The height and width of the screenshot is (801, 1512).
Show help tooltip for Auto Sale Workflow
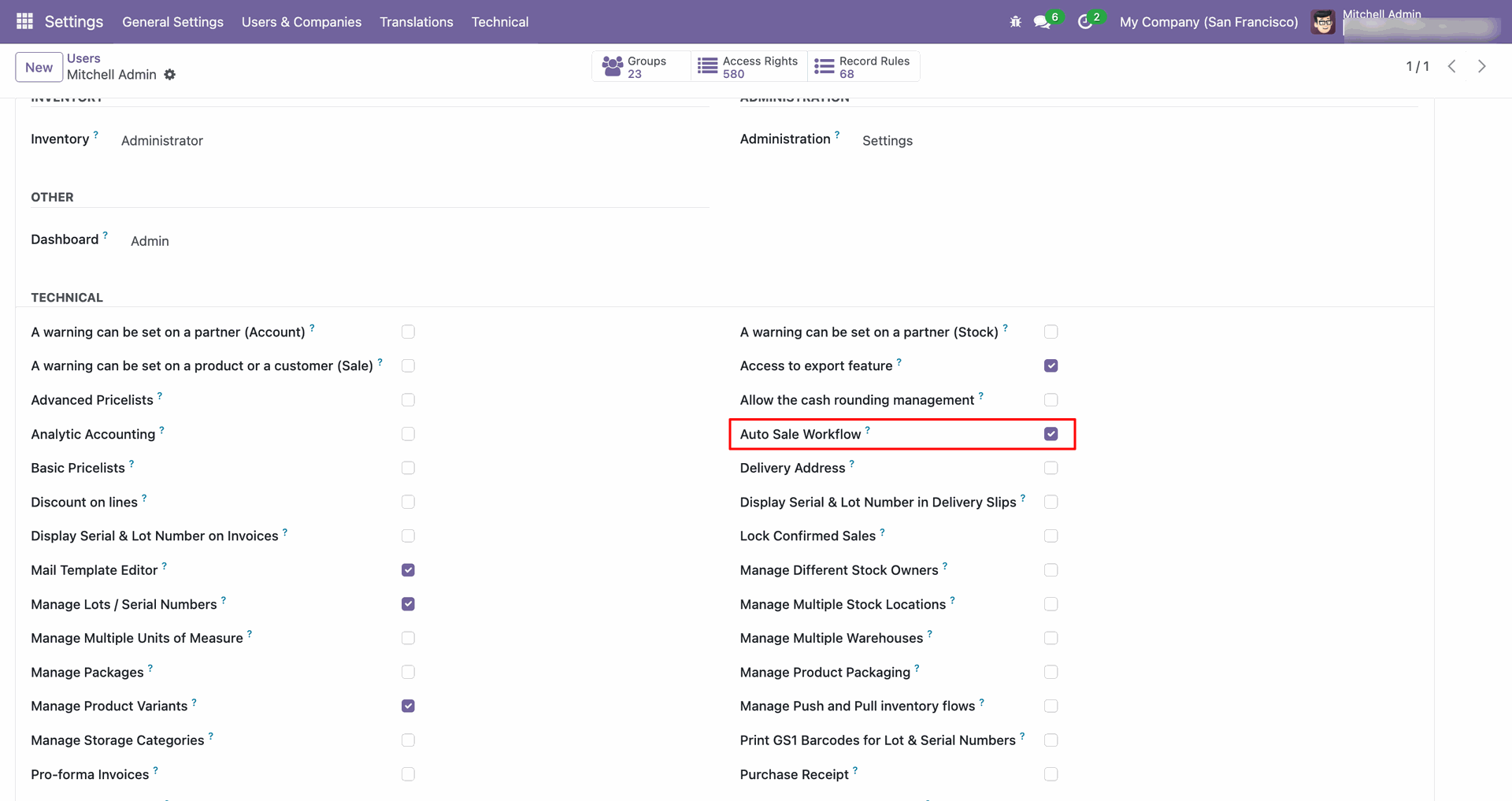[x=868, y=430]
